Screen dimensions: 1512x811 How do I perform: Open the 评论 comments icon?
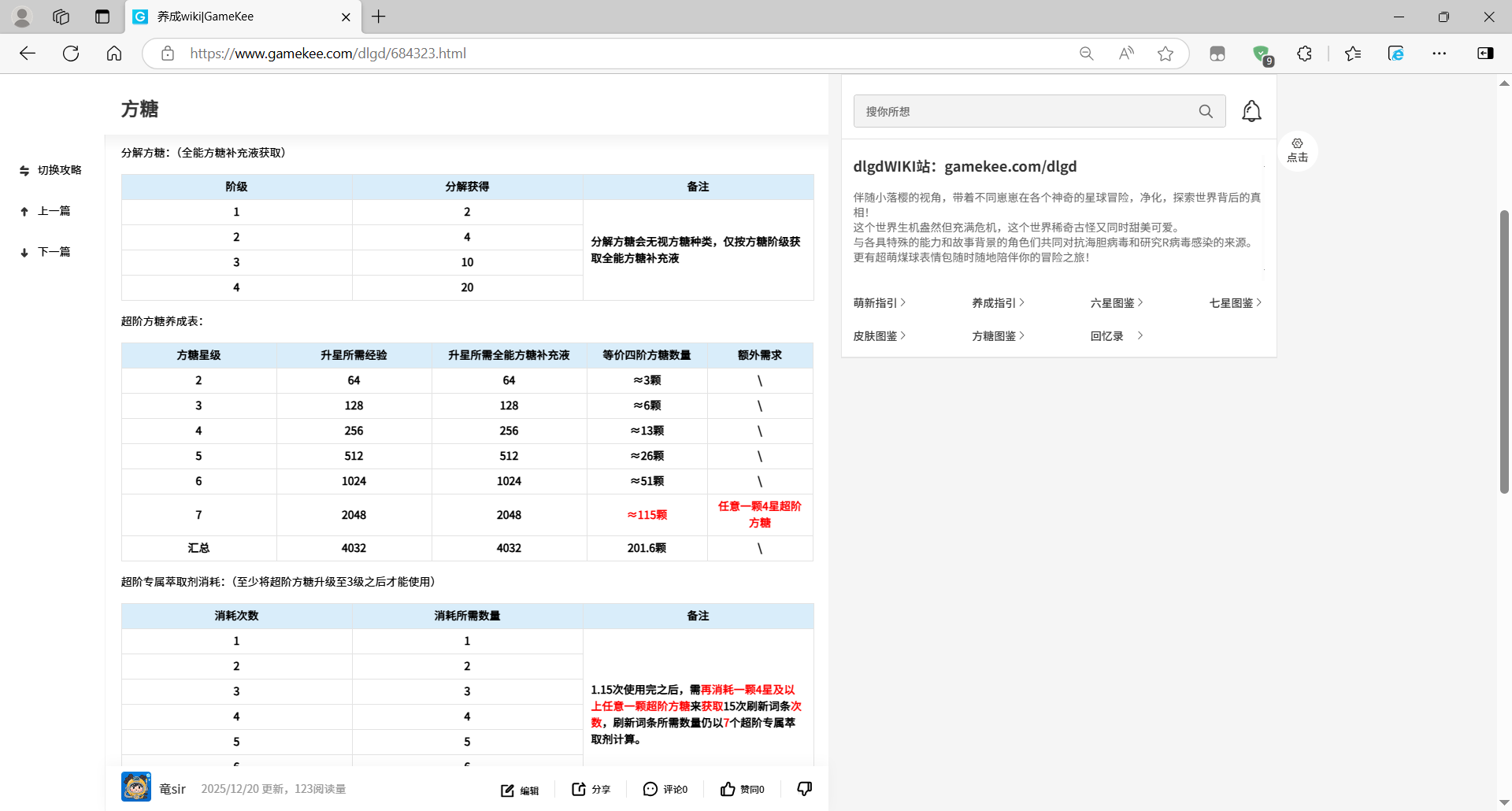[x=650, y=789]
